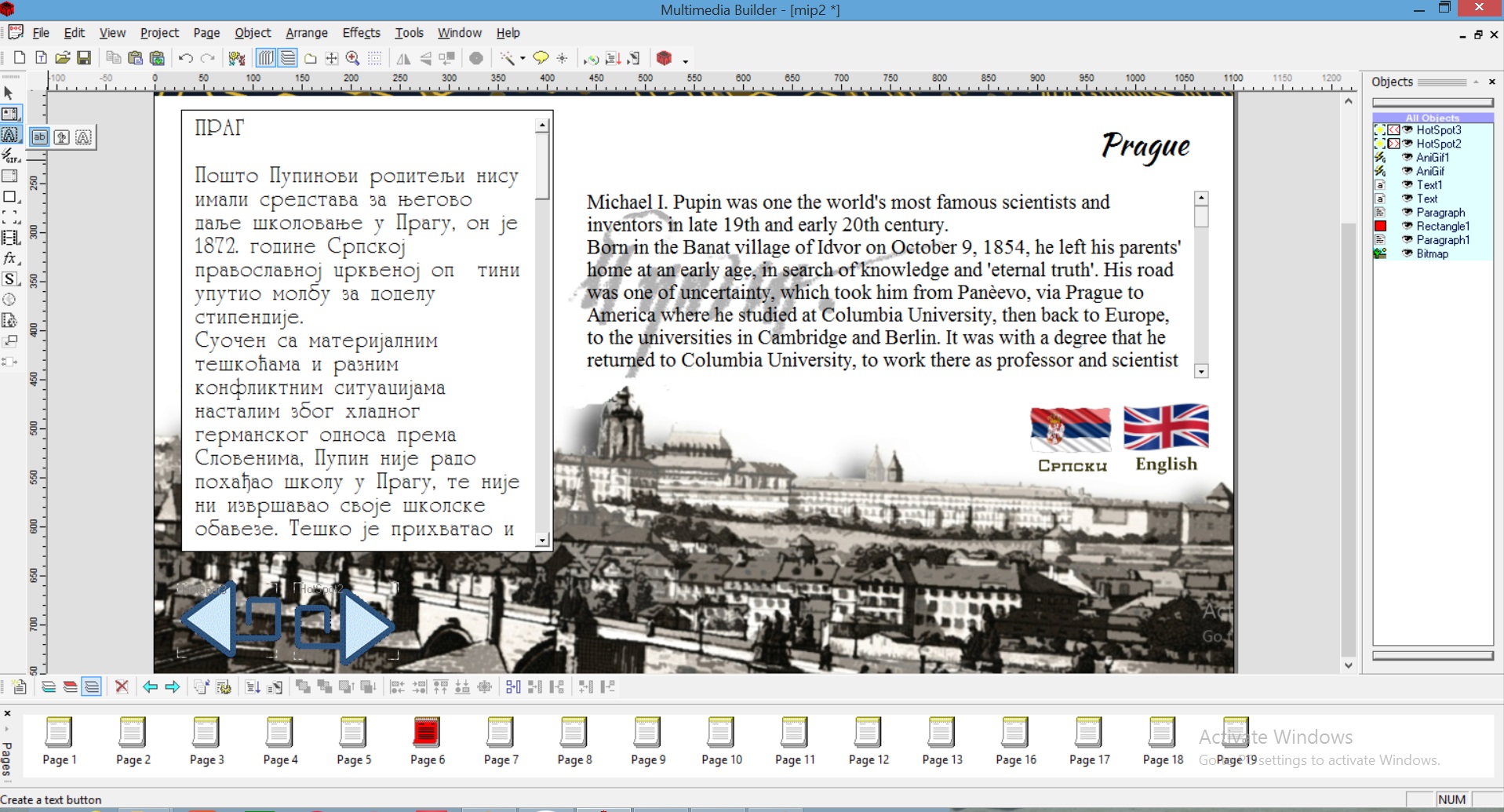Open the Arrange menu
Image resolution: width=1504 pixels, height=812 pixels.
point(306,33)
